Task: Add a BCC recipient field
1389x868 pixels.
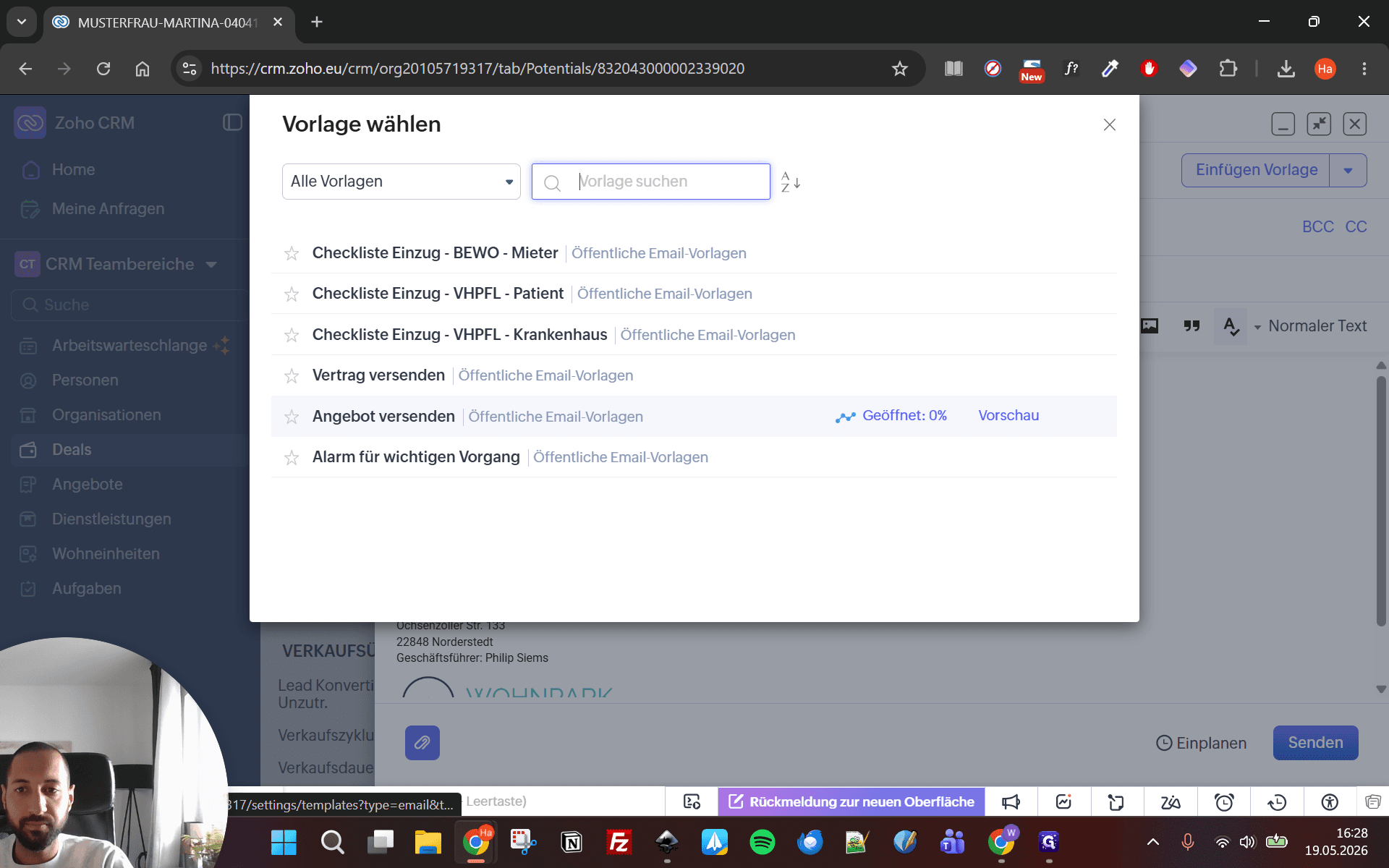Action: click(1317, 226)
